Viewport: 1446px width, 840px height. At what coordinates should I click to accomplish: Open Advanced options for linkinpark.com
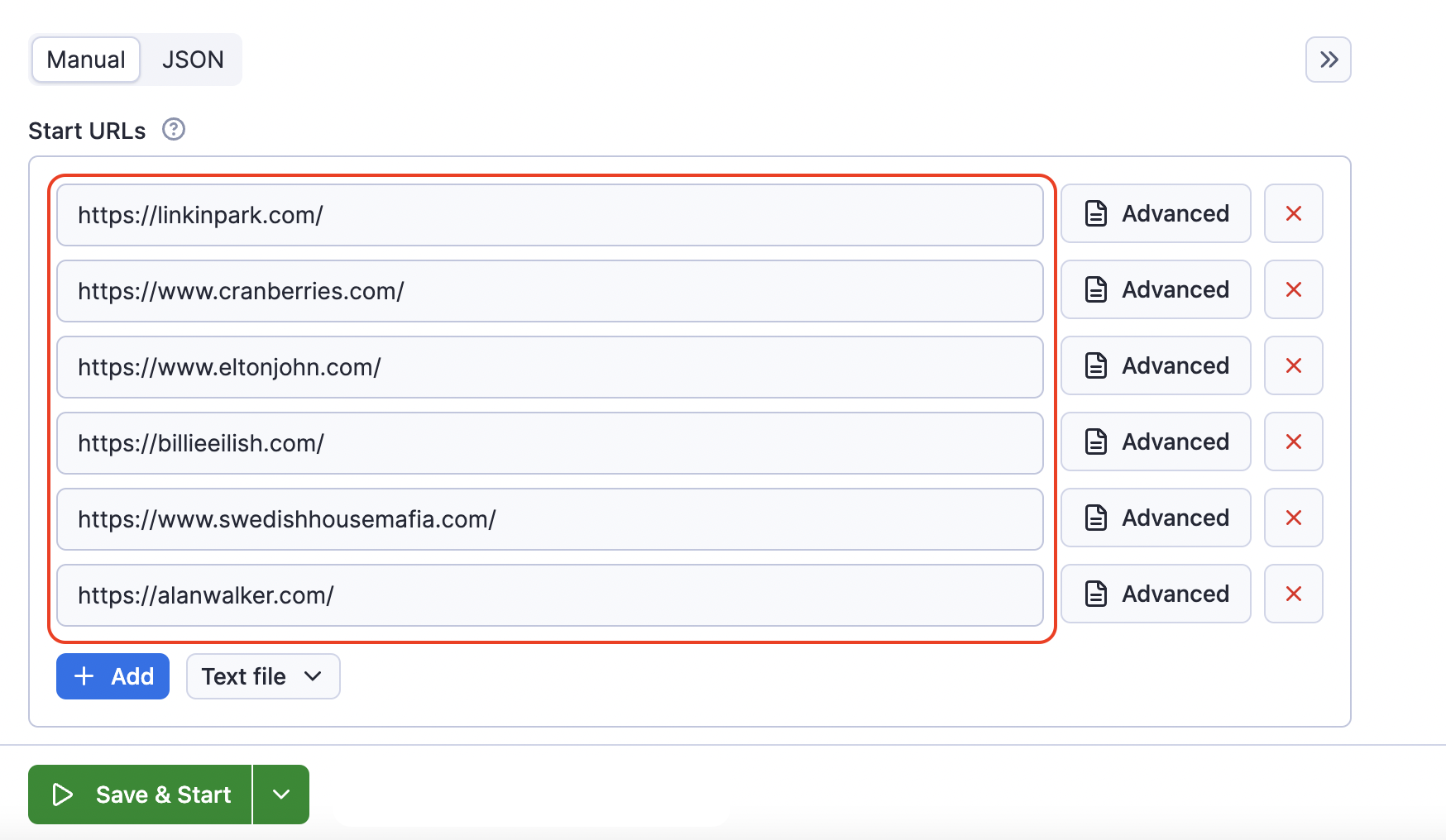pyautogui.click(x=1155, y=213)
